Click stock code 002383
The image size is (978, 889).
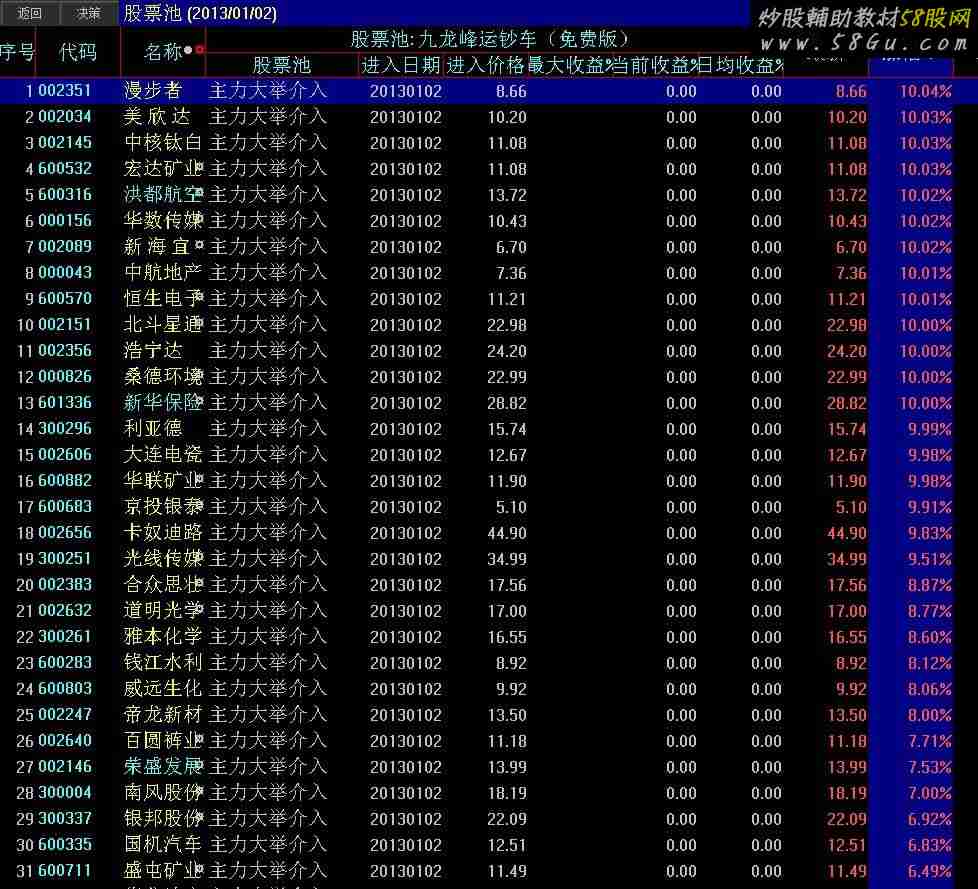point(65,585)
